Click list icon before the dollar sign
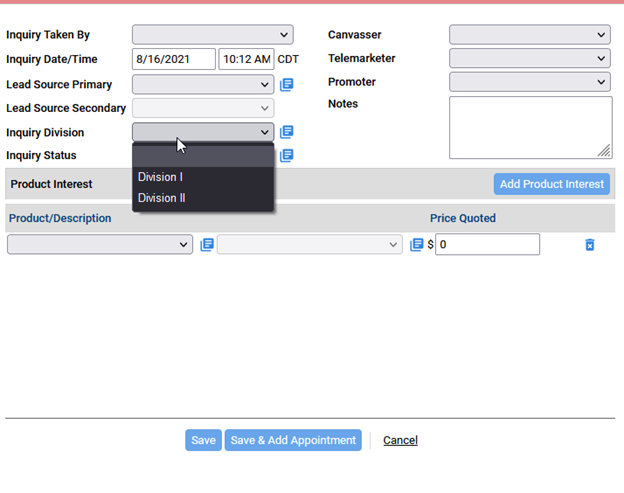Image resolution: width=624 pixels, height=493 pixels. point(417,244)
